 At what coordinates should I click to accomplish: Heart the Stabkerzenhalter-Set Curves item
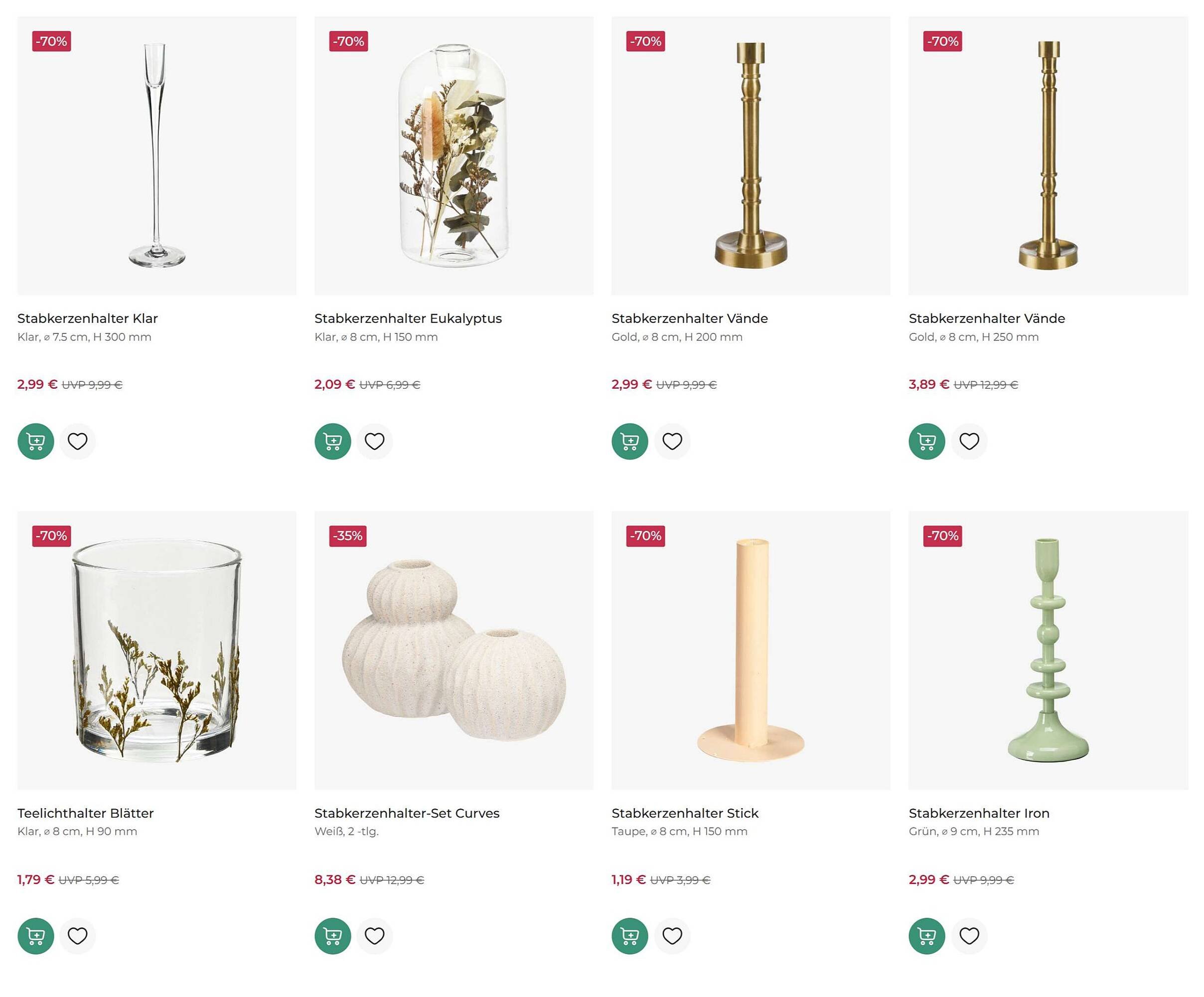[374, 936]
